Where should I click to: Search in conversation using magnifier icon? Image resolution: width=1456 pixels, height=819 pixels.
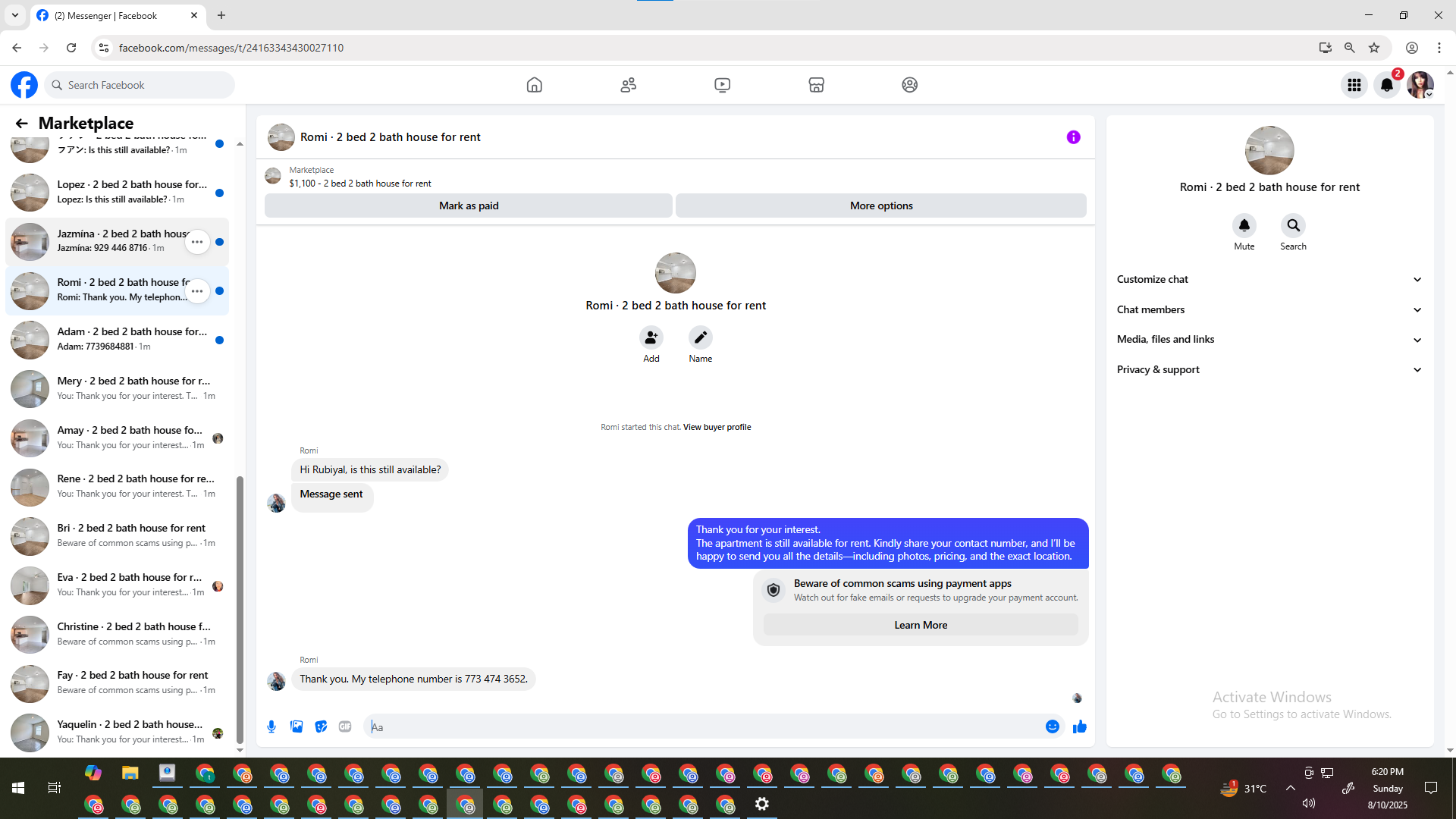click(1293, 225)
